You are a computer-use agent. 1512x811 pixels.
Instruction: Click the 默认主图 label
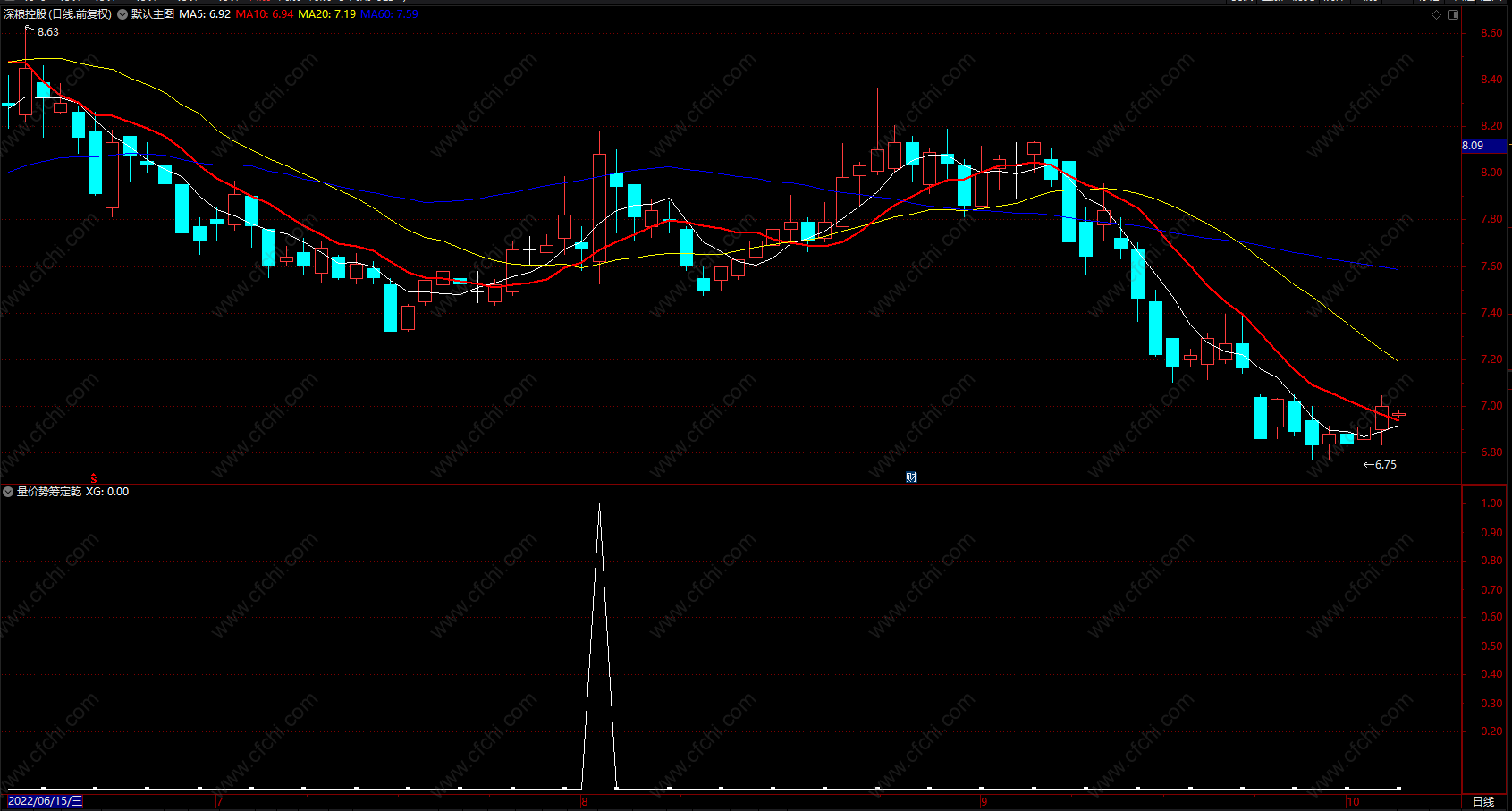(x=153, y=14)
